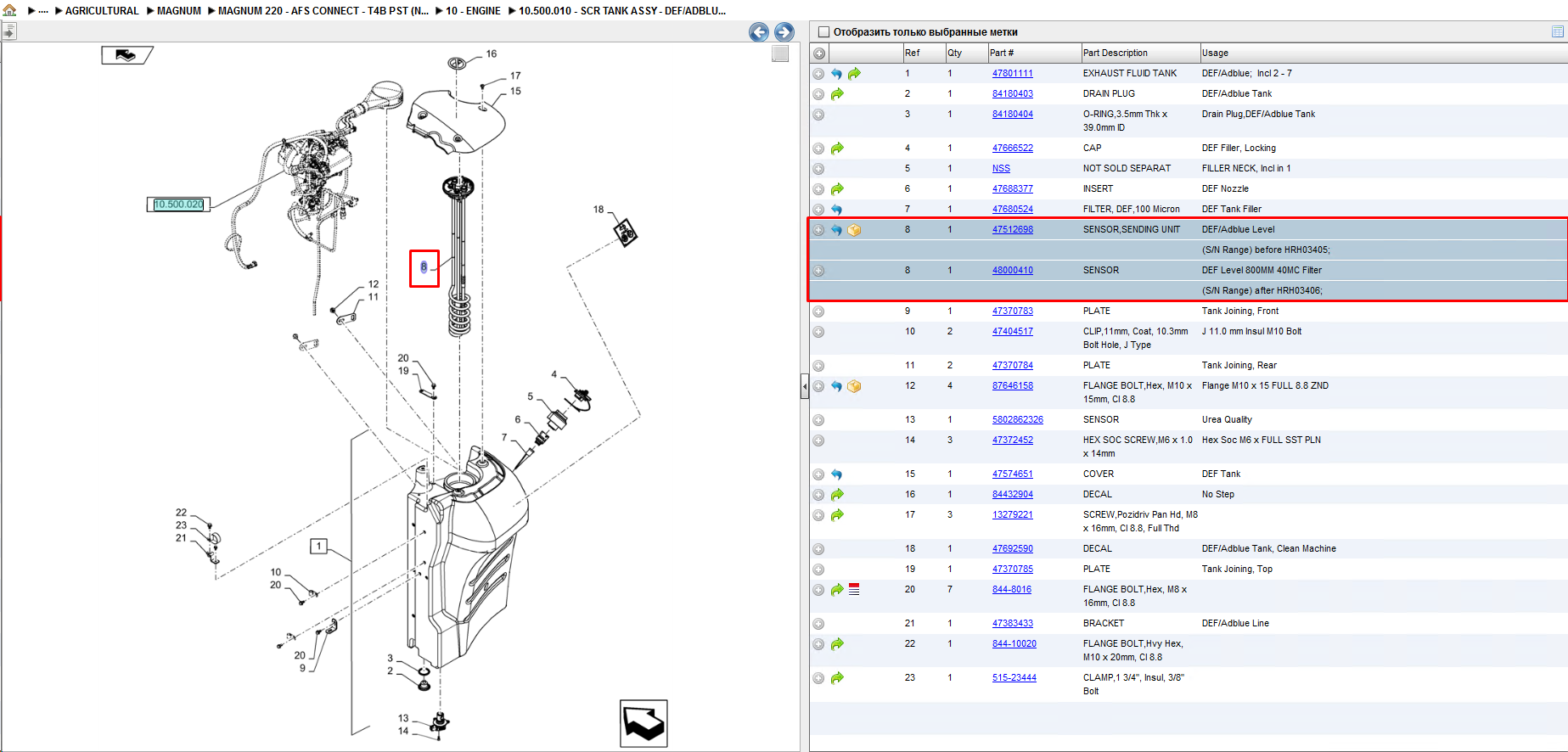The width and height of the screenshot is (1568, 752).
Task: Click the box icon on the SENSOR,SENDING UNIT row
Action: 854,230
